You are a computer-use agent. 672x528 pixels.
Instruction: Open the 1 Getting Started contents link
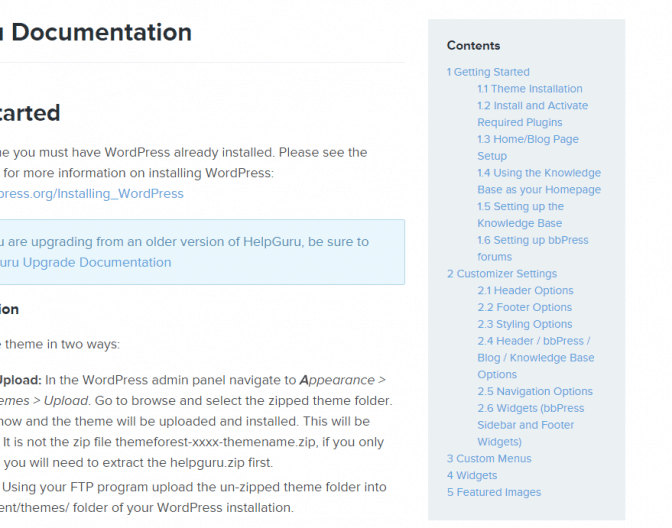(x=488, y=72)
